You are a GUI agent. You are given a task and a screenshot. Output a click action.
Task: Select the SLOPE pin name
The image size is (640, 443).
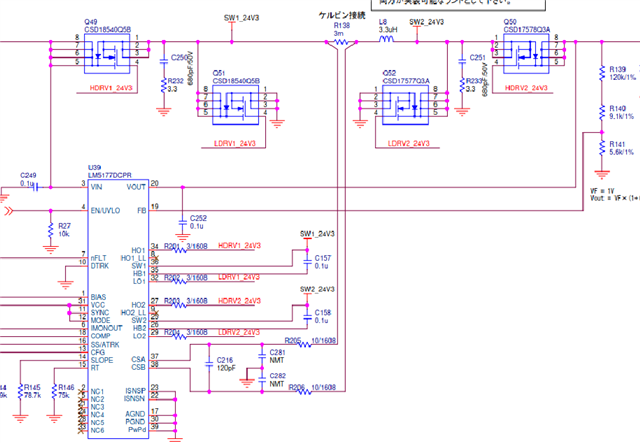(102, 360)
